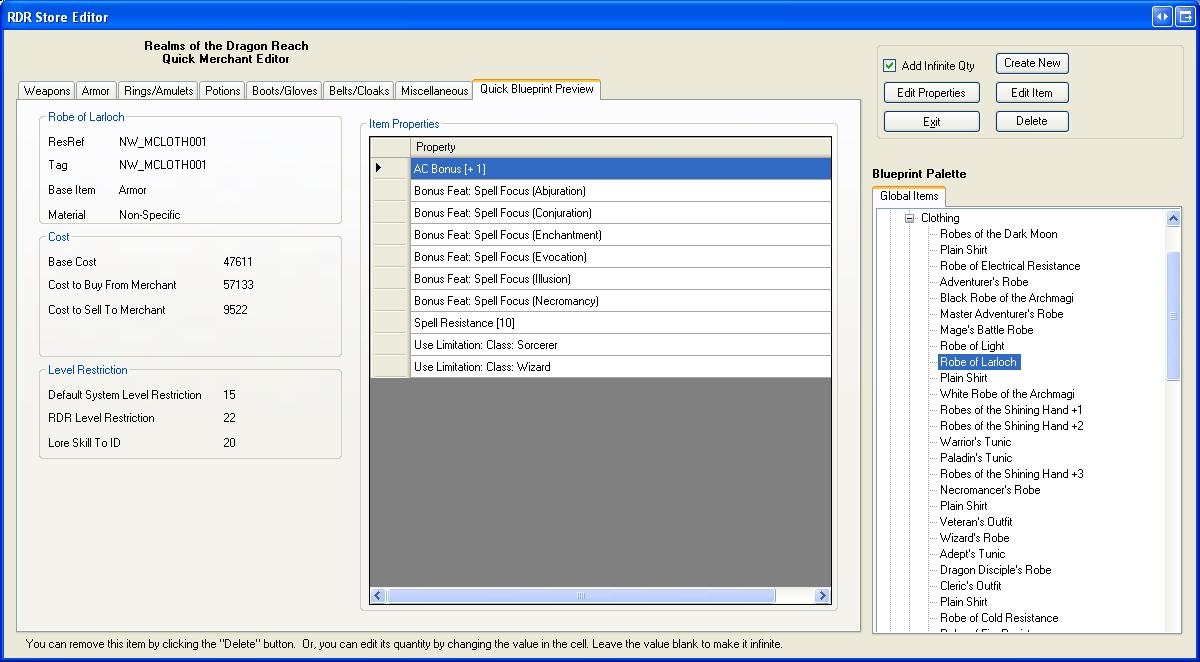Select Dragon Disciple's Robe blueprint
This screenshot has height=662, width=1200.
pyautogui.click(x=995, y=570)
